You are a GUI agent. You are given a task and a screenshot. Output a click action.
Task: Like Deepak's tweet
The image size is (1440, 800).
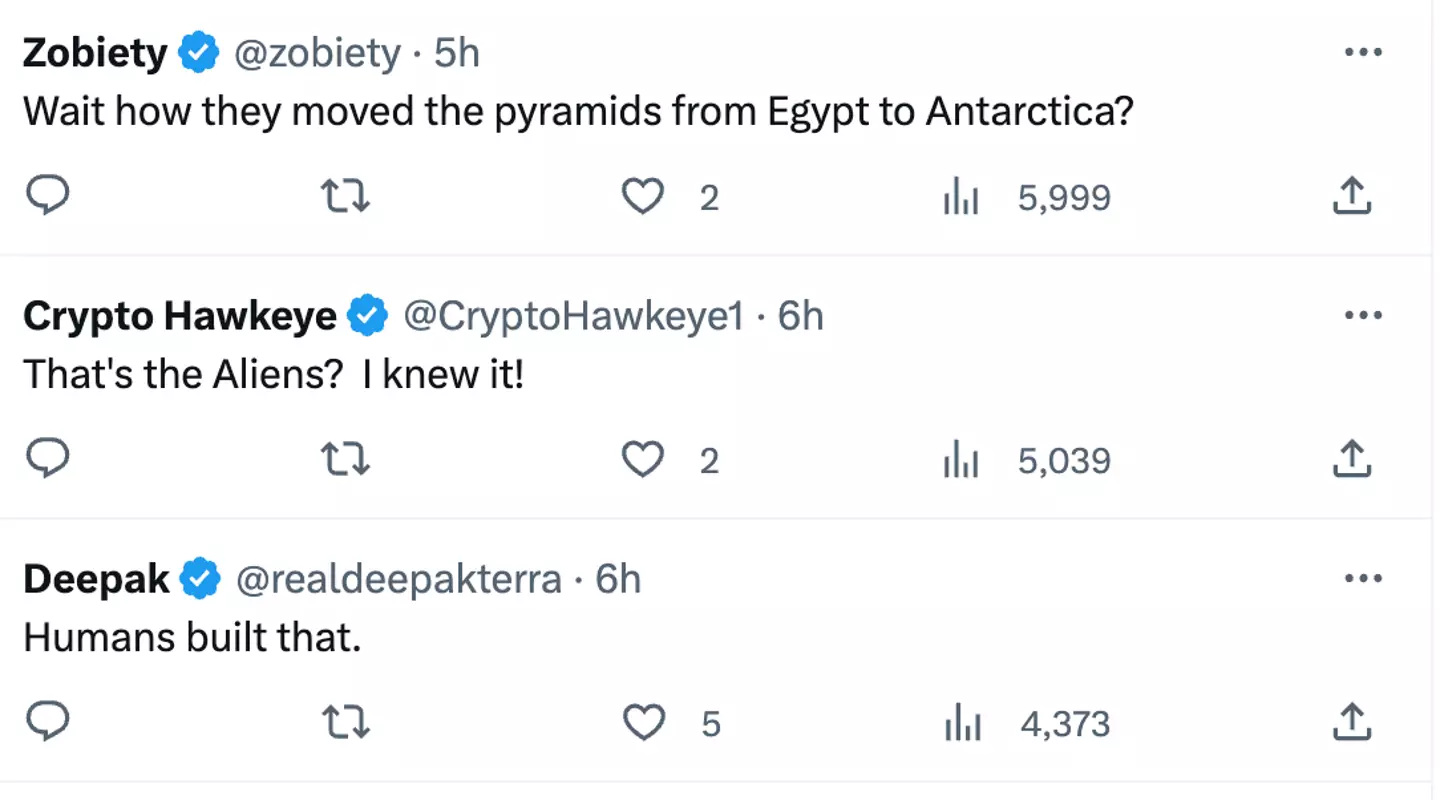643,722
